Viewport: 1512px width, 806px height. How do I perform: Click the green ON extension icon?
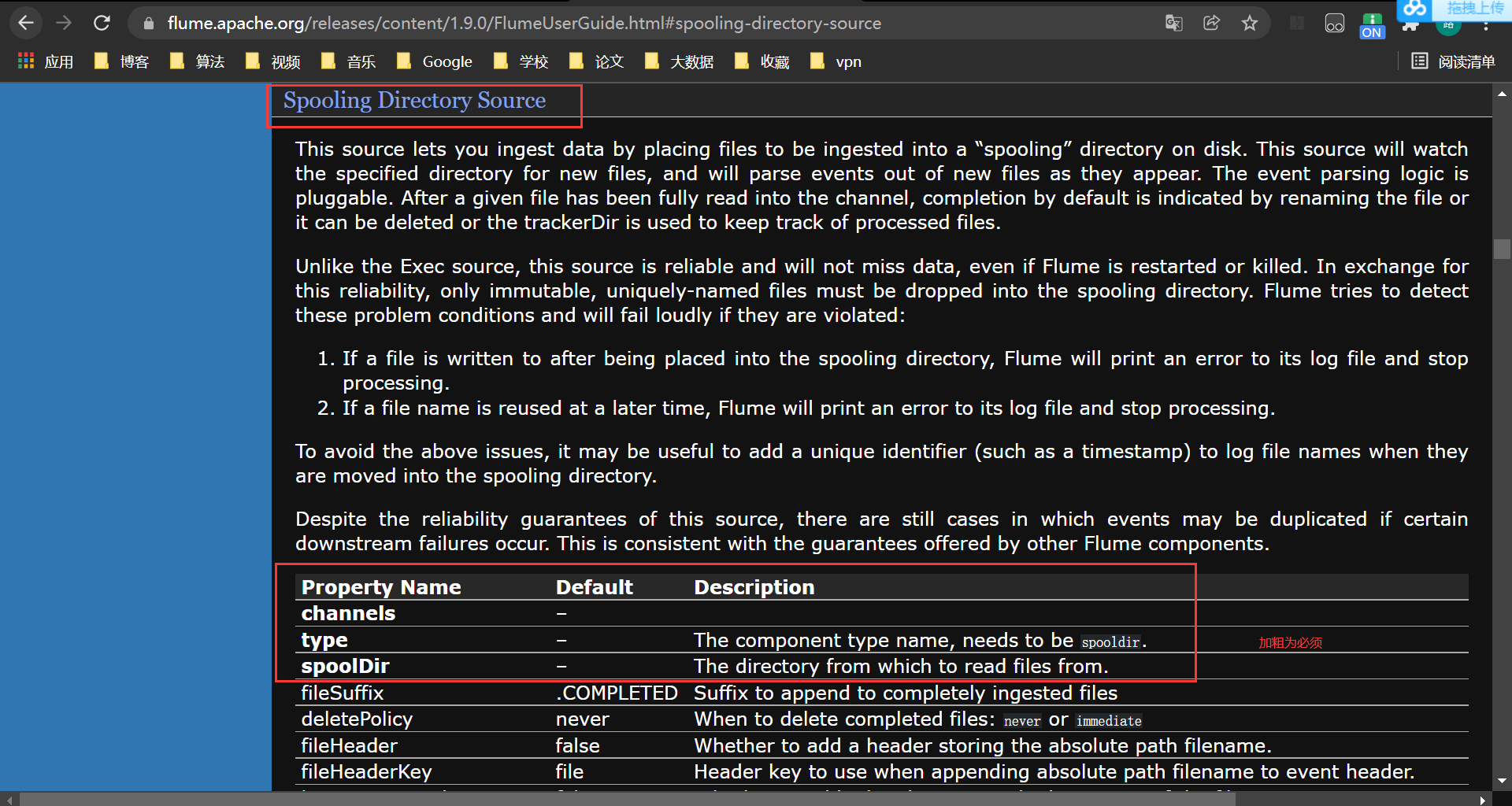1372,25
